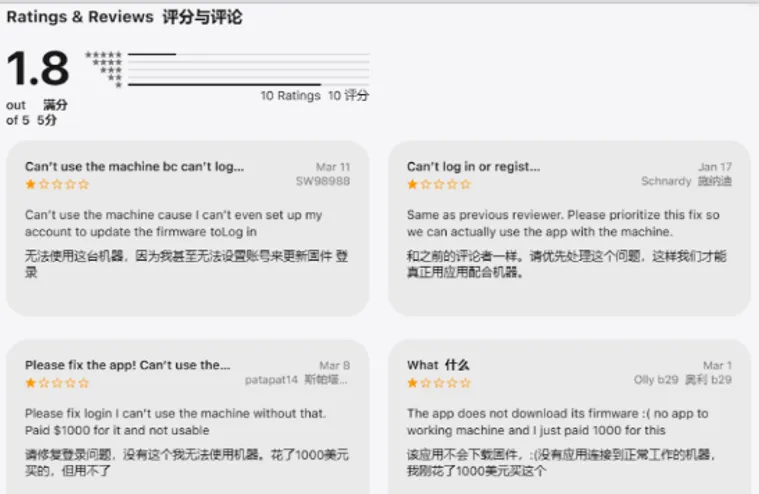Open review titled Can't use the machine bc

point(135,166)
